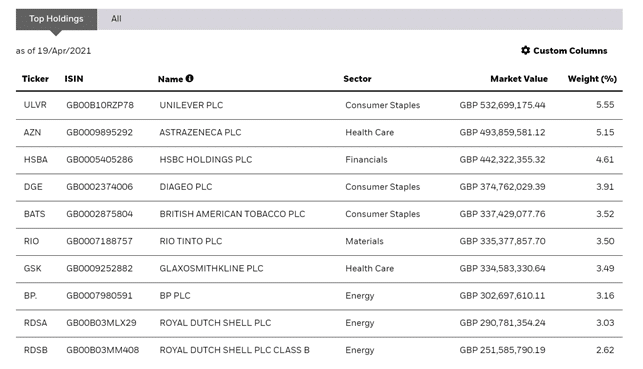Viewport: 643px width, 369px height.
Task: Sort by the ISIN column header
Action: coord(74,79)
